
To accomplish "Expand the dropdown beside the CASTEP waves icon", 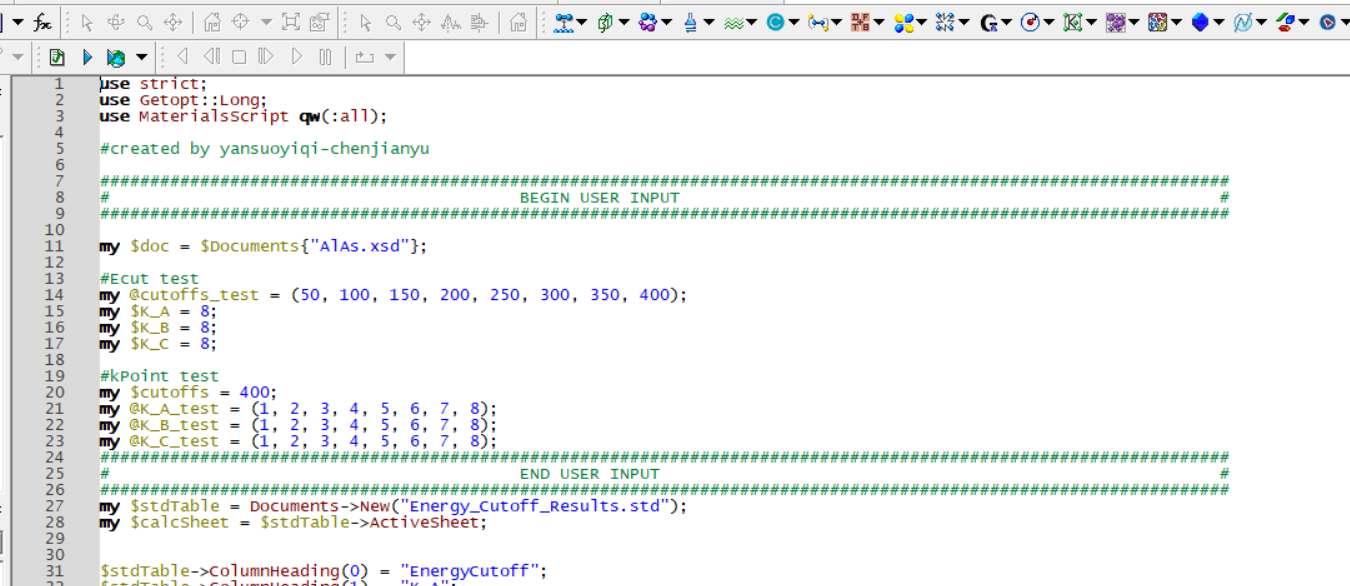I will point(752,22).
